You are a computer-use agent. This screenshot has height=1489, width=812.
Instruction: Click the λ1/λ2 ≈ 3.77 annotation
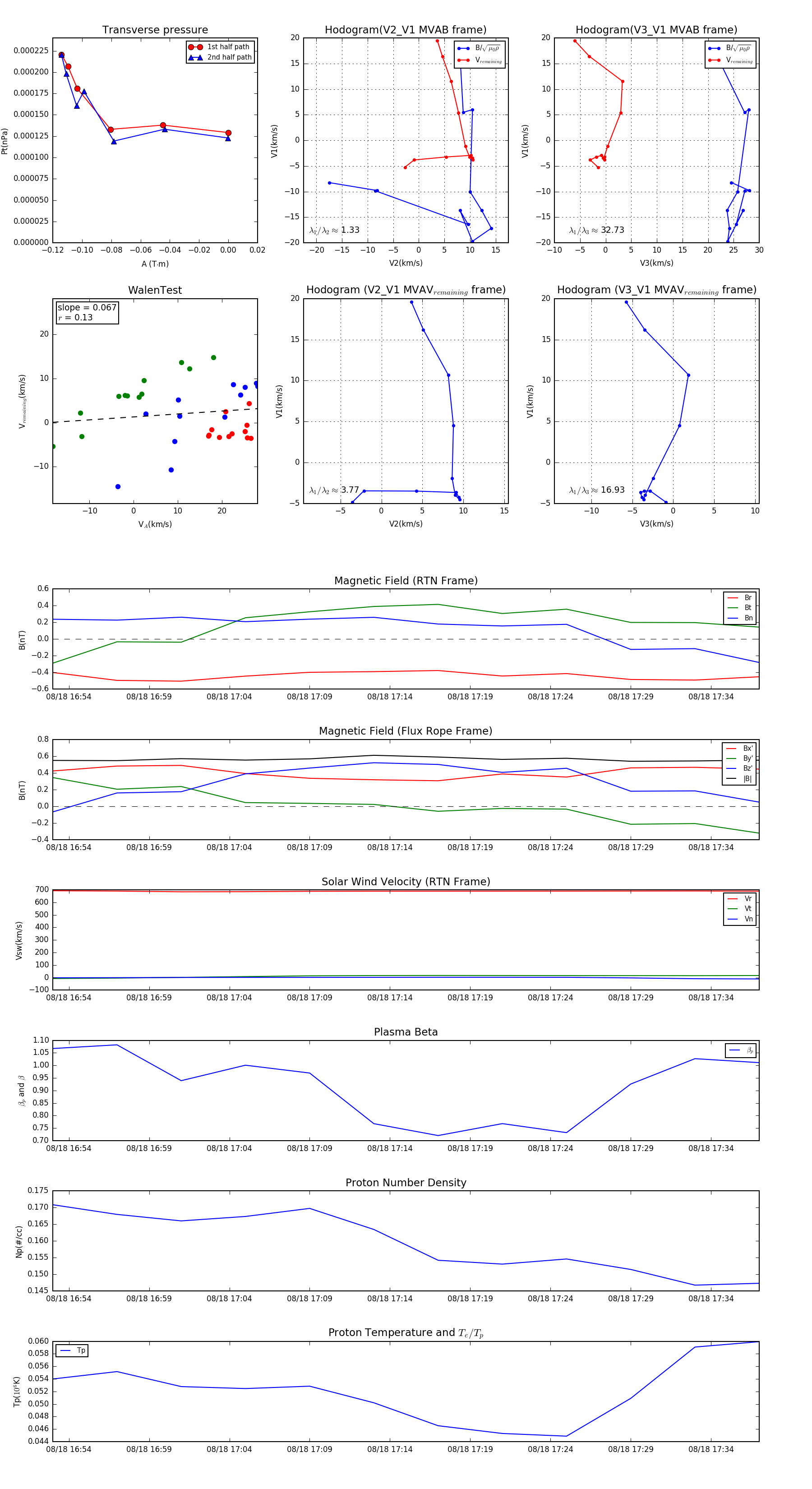334,490
